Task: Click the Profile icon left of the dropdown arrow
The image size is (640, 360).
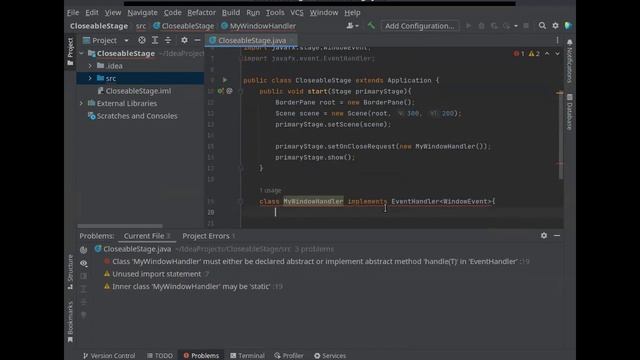Action: (x=507, y=26)
